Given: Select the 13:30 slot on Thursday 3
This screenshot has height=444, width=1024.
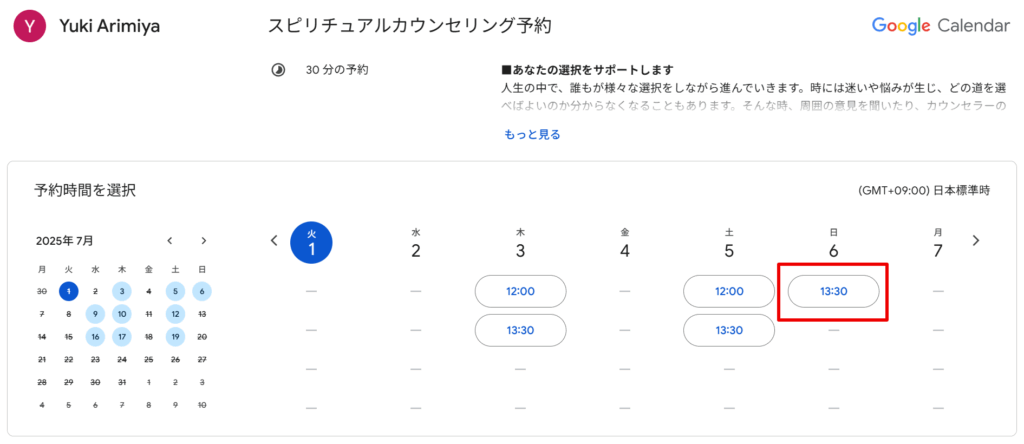Looking at the screenshot, I should (520, 330).
